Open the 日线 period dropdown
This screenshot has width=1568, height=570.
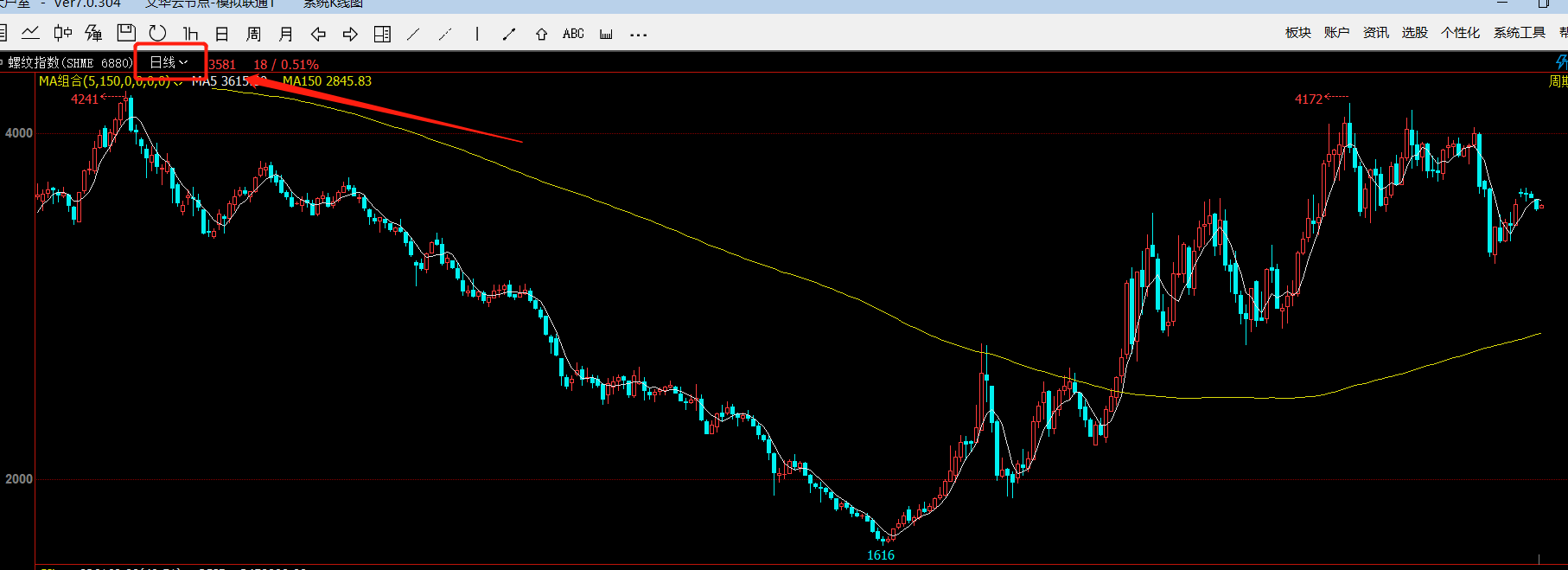pos(169,62)
